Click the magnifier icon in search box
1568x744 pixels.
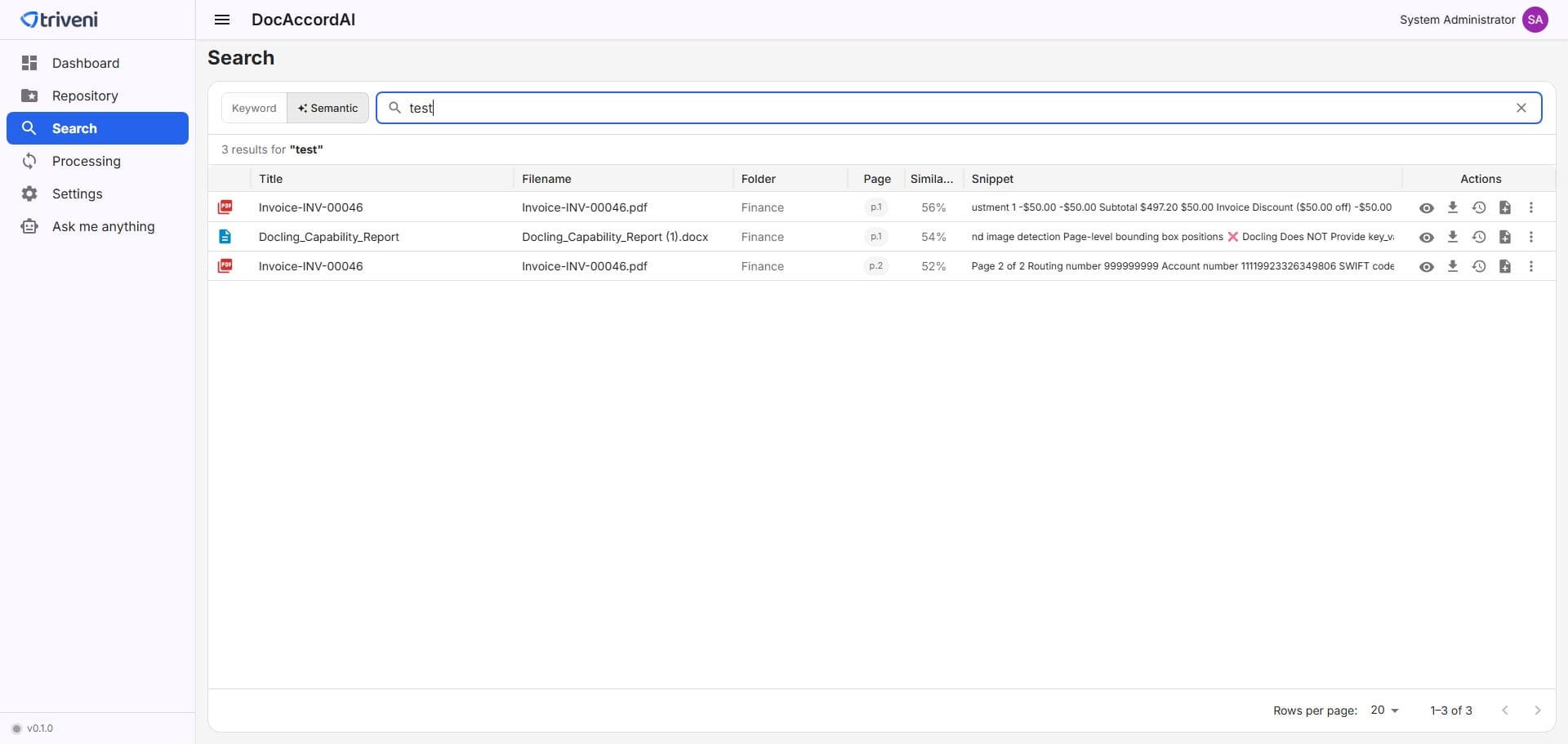(394, 108)
